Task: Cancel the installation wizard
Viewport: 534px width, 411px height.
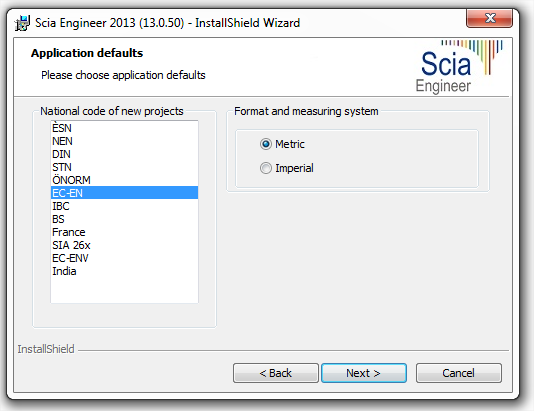Action: pyautogui.click(x=458, y=373)
